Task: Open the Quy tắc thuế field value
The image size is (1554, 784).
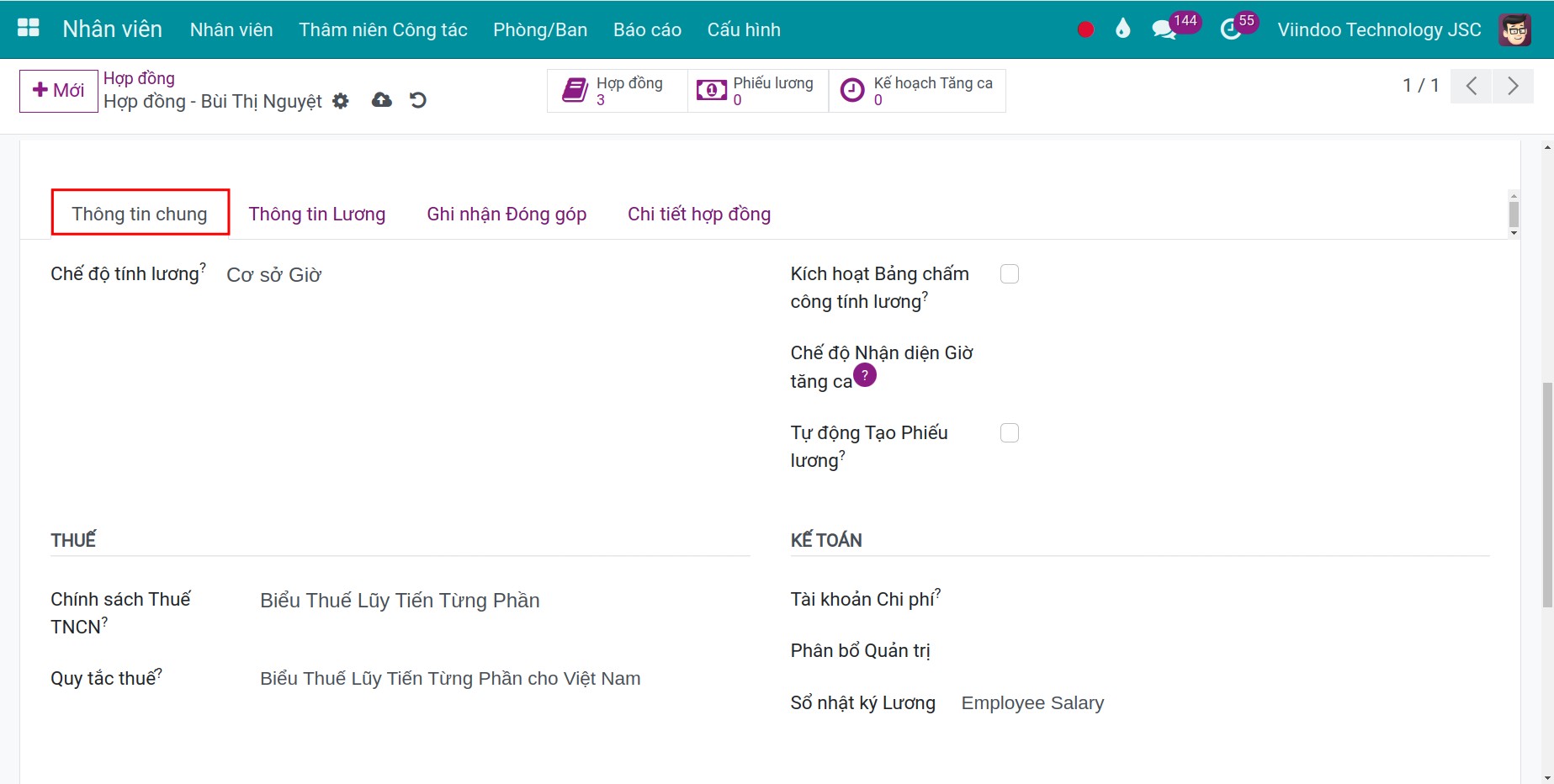Action: pos(450,679)
